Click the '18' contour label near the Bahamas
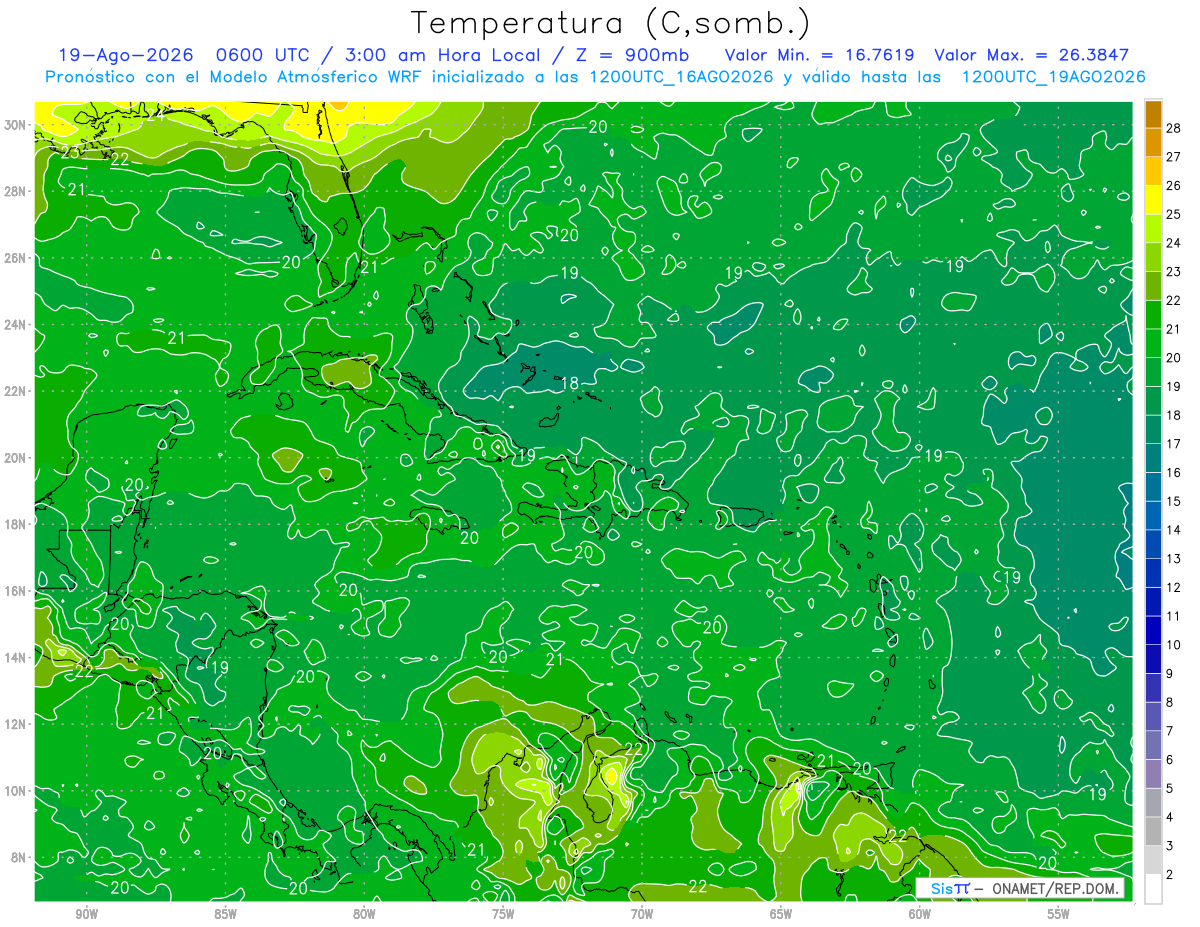 pos(570,383)
